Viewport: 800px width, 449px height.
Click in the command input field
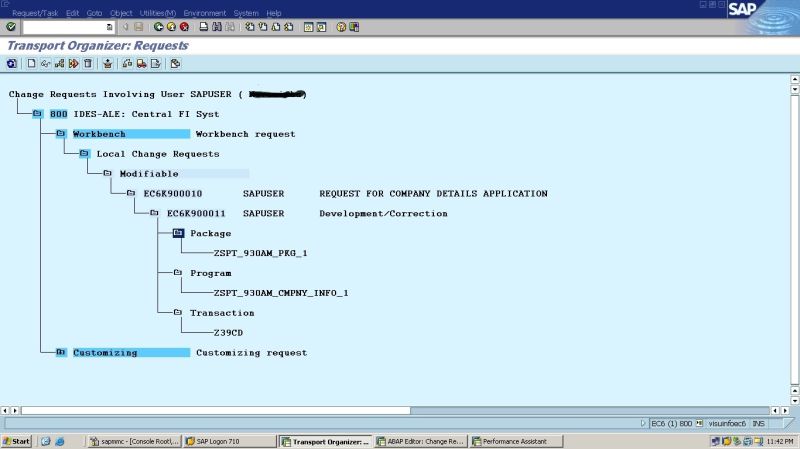(x=64, y=27)
